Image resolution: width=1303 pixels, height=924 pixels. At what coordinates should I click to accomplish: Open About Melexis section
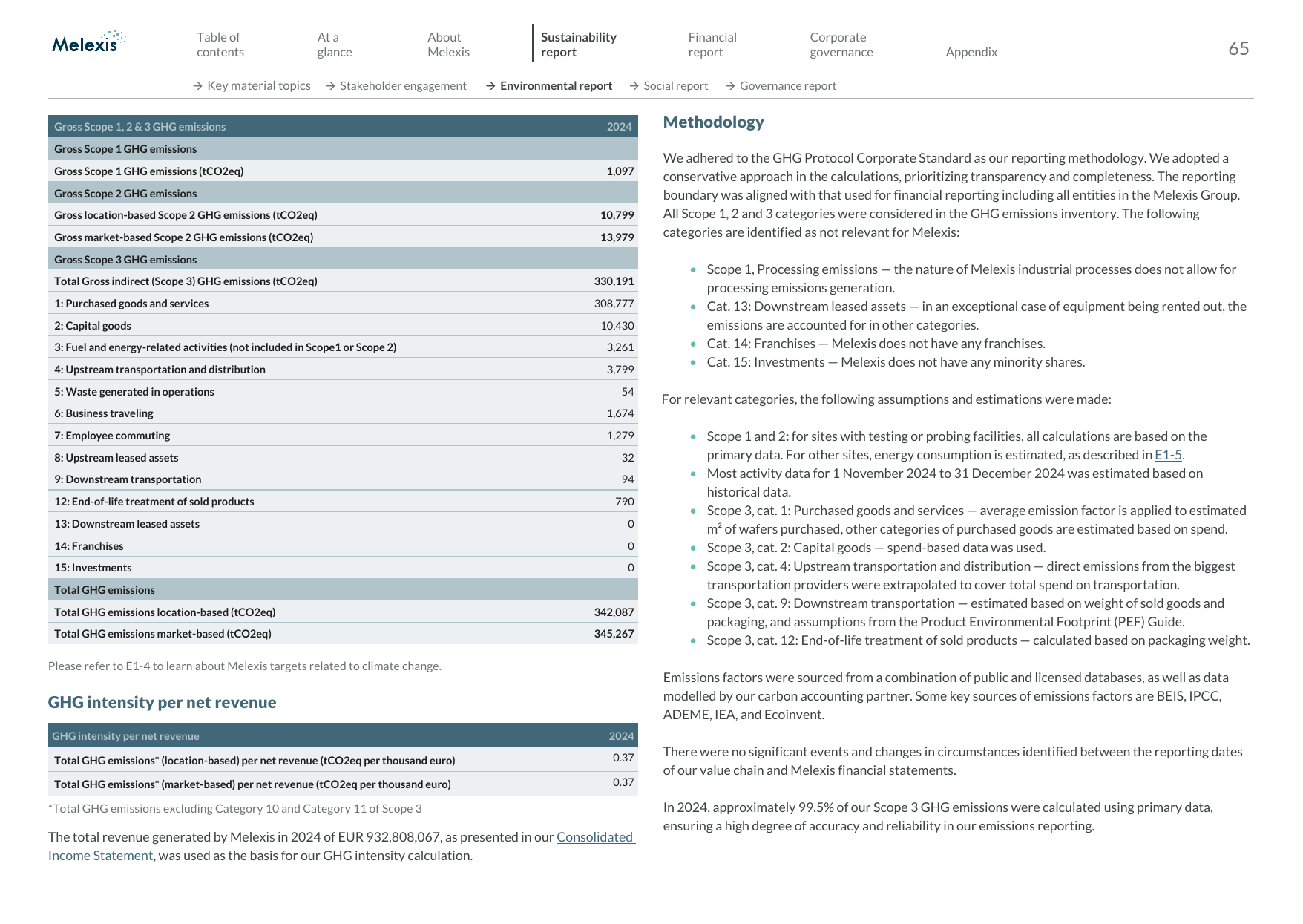(x=448, y=45)
